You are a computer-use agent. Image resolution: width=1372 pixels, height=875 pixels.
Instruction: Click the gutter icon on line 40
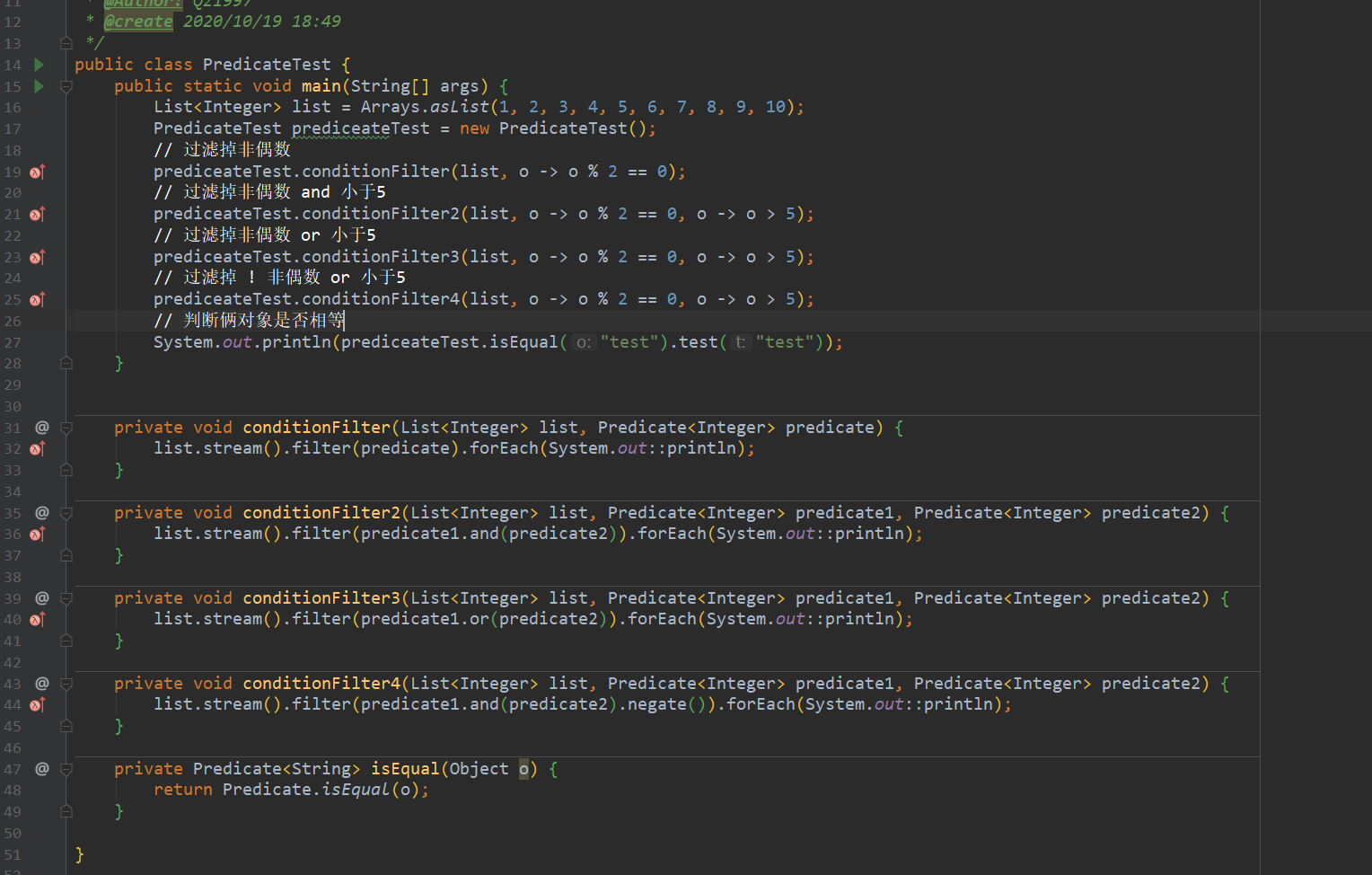(37, 619)
